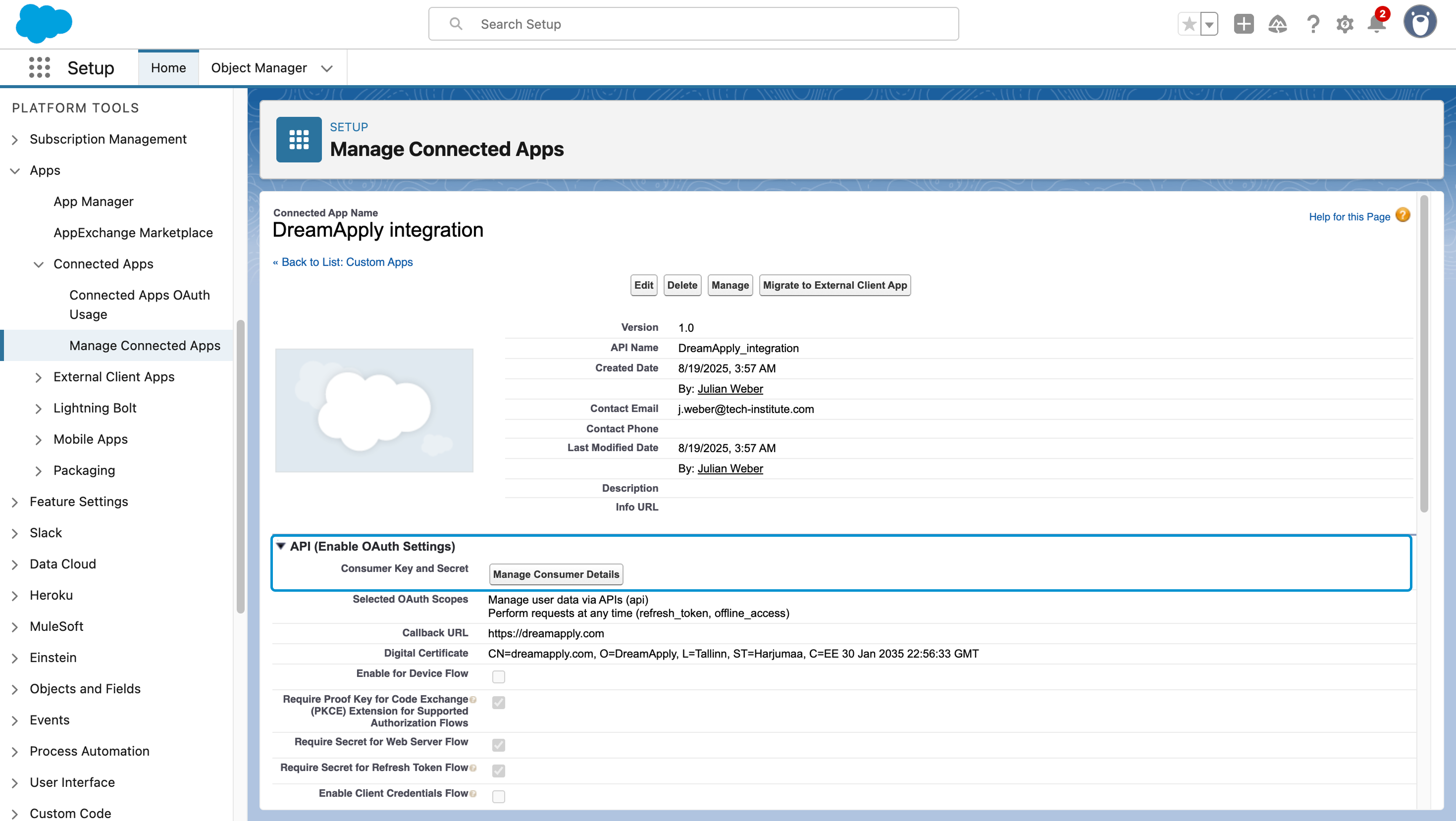Expand Feature Settings in sidebar
Viewport: 1456px width, 821px height.
coord(15,502)
